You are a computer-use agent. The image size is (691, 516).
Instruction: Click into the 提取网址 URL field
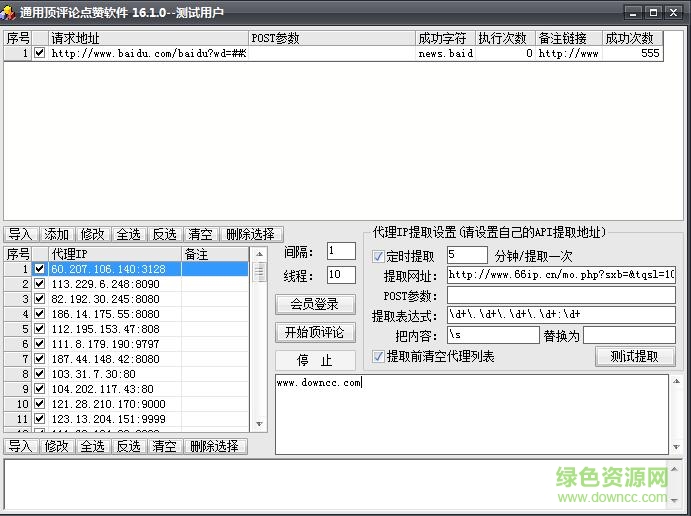point(560,275)
